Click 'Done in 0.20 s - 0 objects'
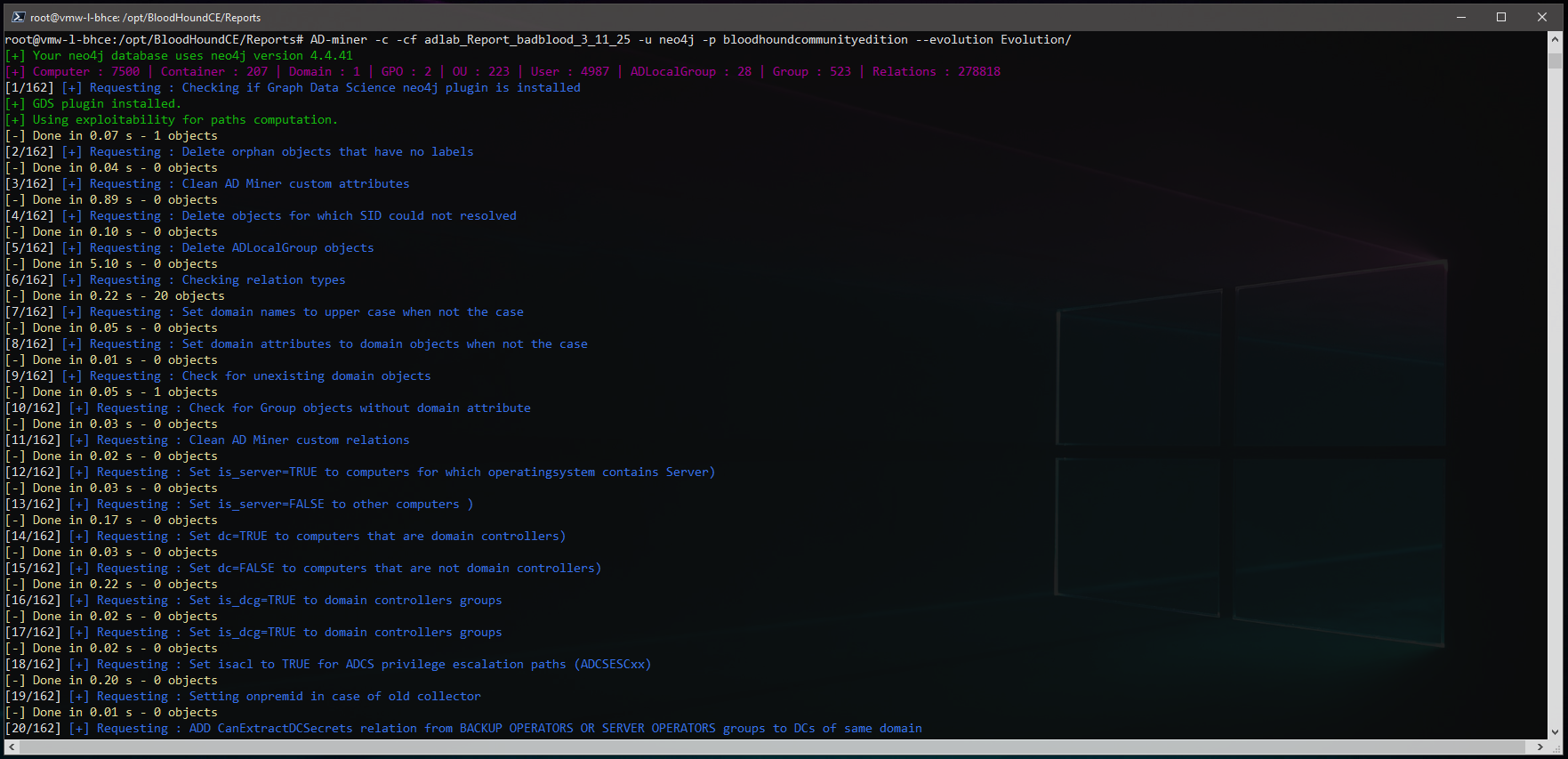The image size is (1568, 759). pos(125,680)
